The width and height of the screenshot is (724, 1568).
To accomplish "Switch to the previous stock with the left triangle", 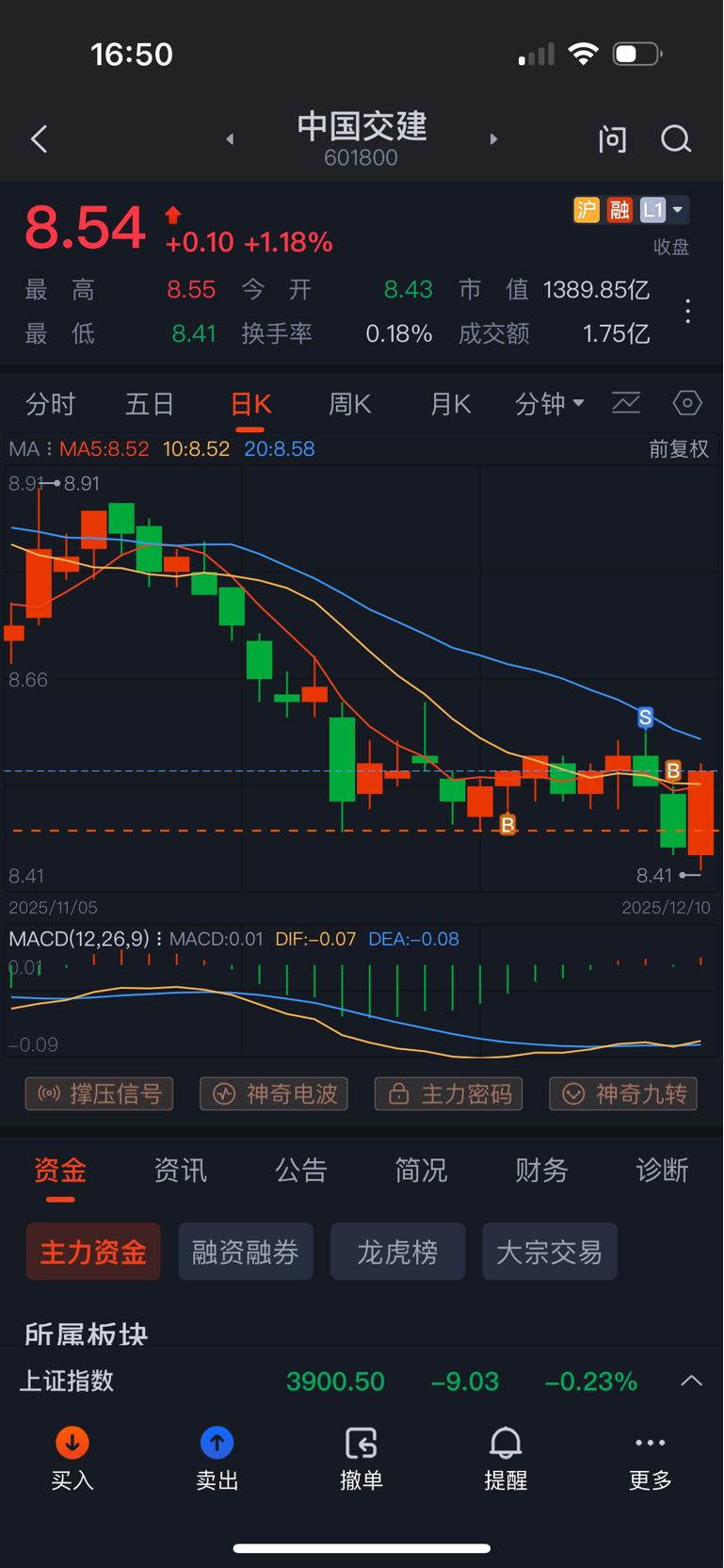I will point(230,139).
